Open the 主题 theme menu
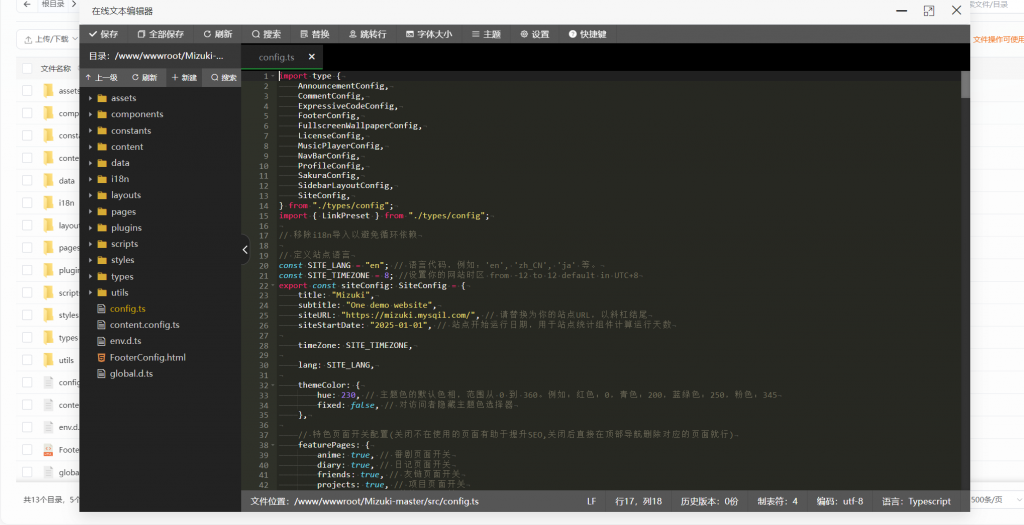This screenshot has width=1024, height=525. 485,34
